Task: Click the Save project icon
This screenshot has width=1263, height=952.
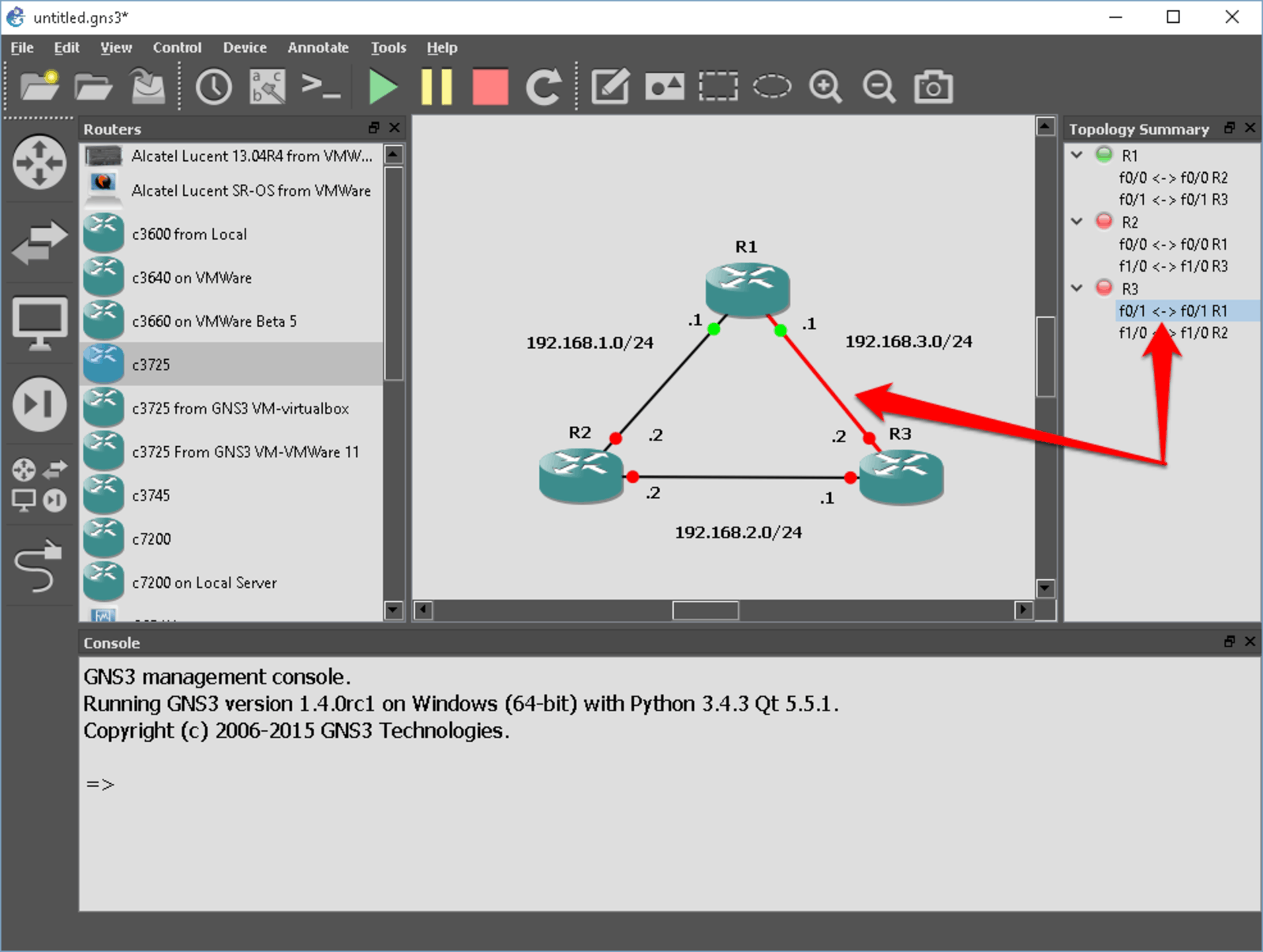Action: pos(148,86)
